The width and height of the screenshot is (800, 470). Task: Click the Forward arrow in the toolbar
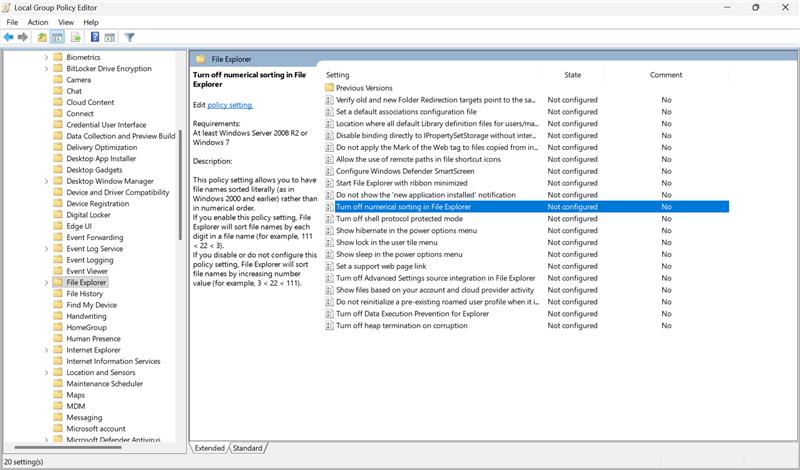click(22, 37)
